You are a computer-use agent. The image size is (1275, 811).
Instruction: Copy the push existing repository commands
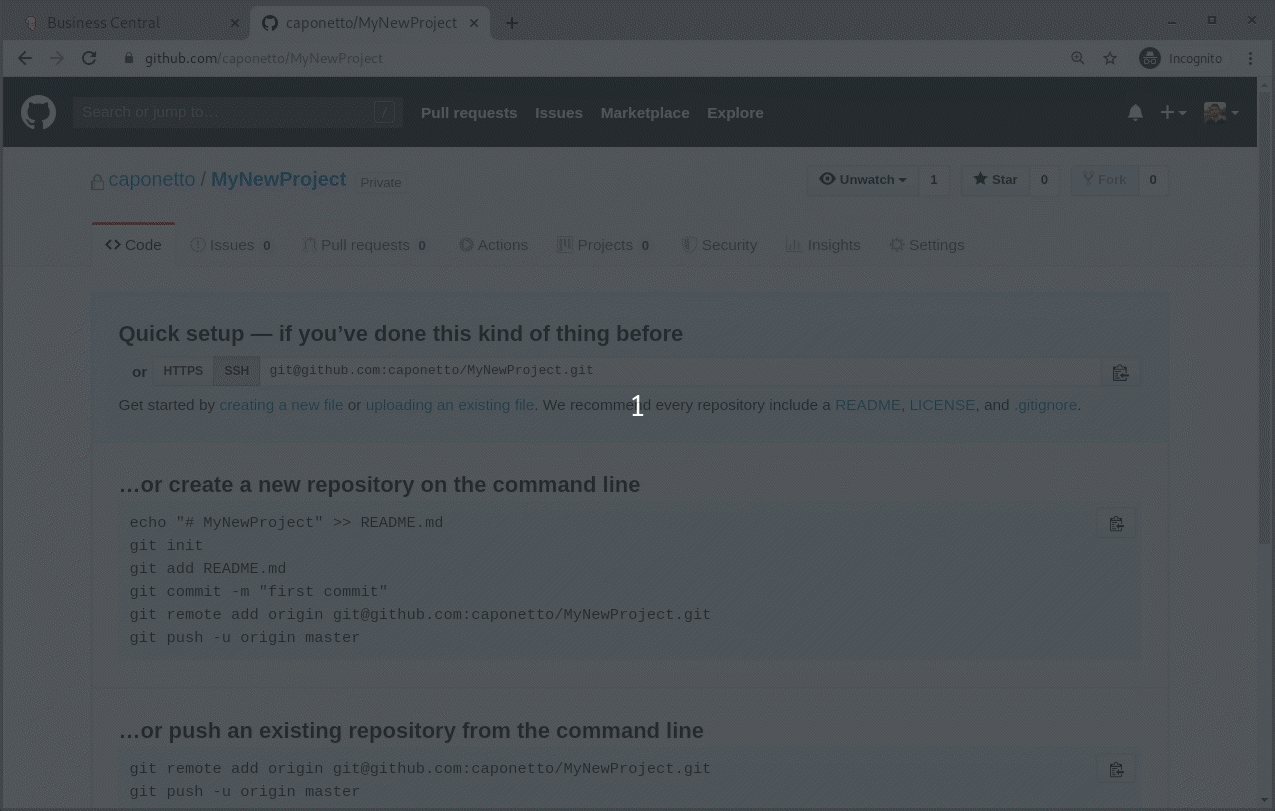(1116, 770)
